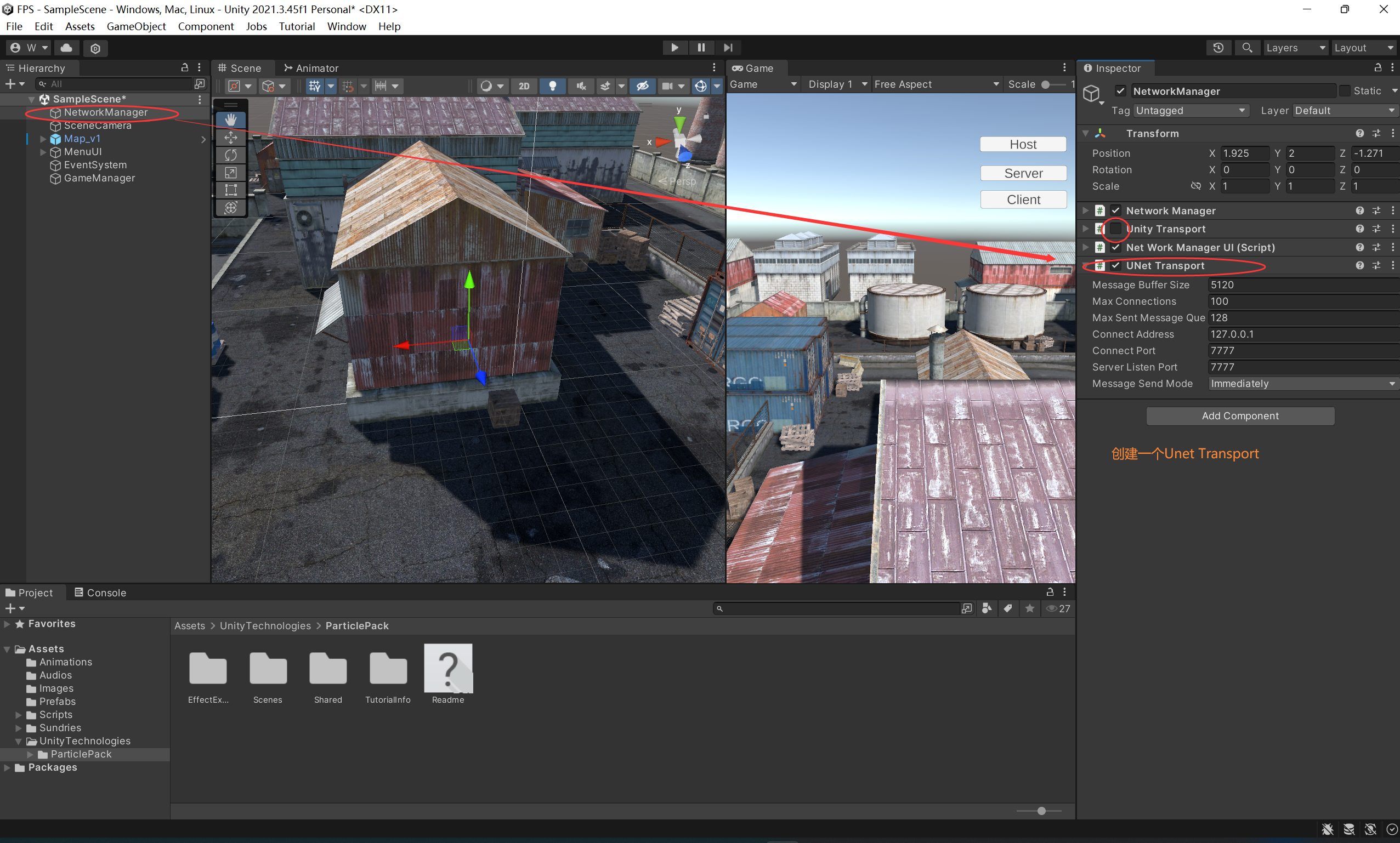Viewport: 1400px width, 843px height.
Task: Click the Play button
Action: (675, 48)
